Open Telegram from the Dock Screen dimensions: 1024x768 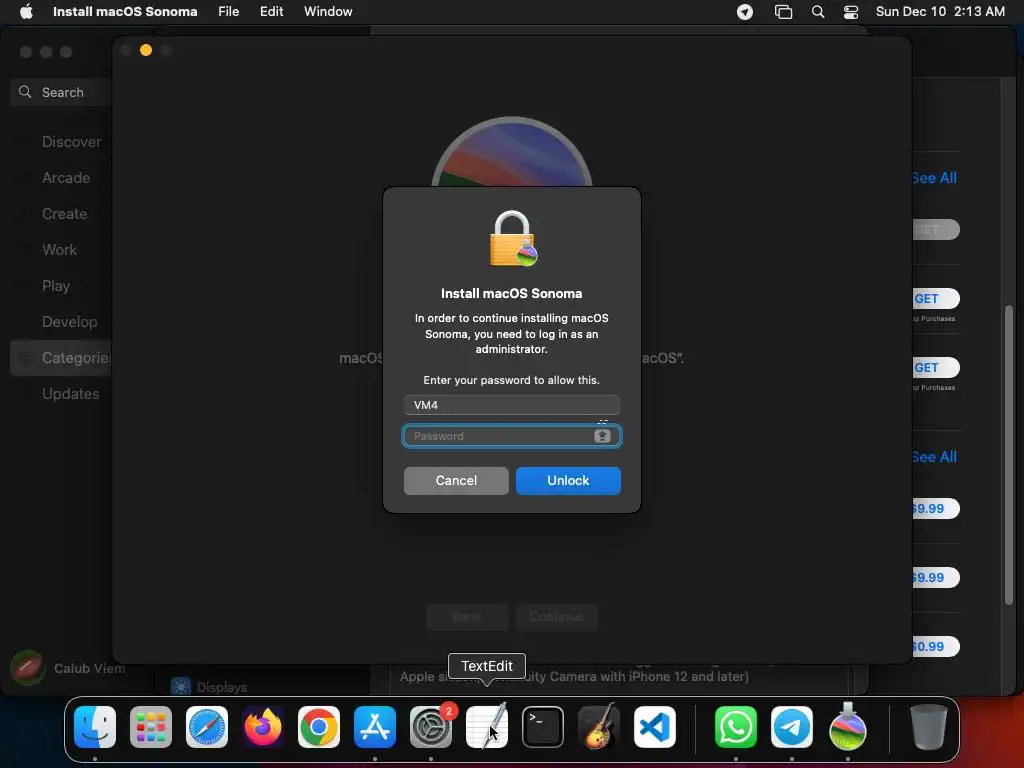coord(792,727)
